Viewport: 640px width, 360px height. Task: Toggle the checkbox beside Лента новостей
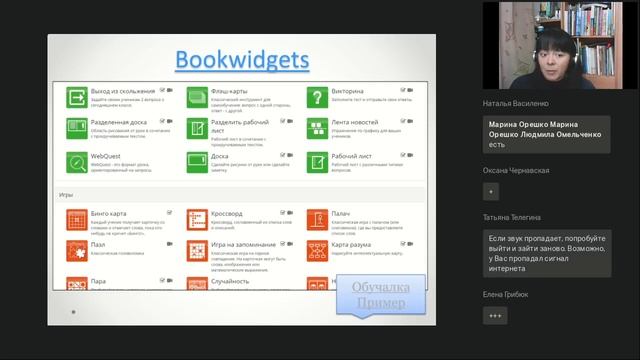pyautogui.click(x=403, y=121)
